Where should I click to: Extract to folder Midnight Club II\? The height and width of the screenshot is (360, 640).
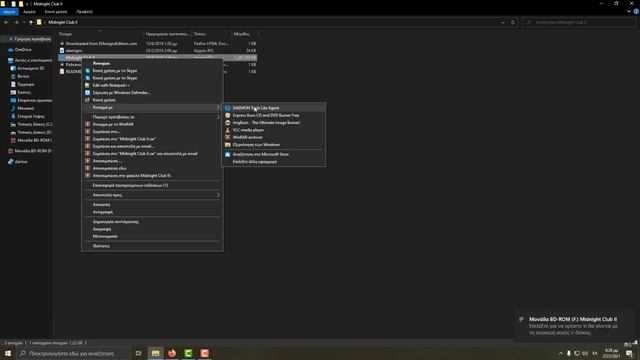(152, 176)
